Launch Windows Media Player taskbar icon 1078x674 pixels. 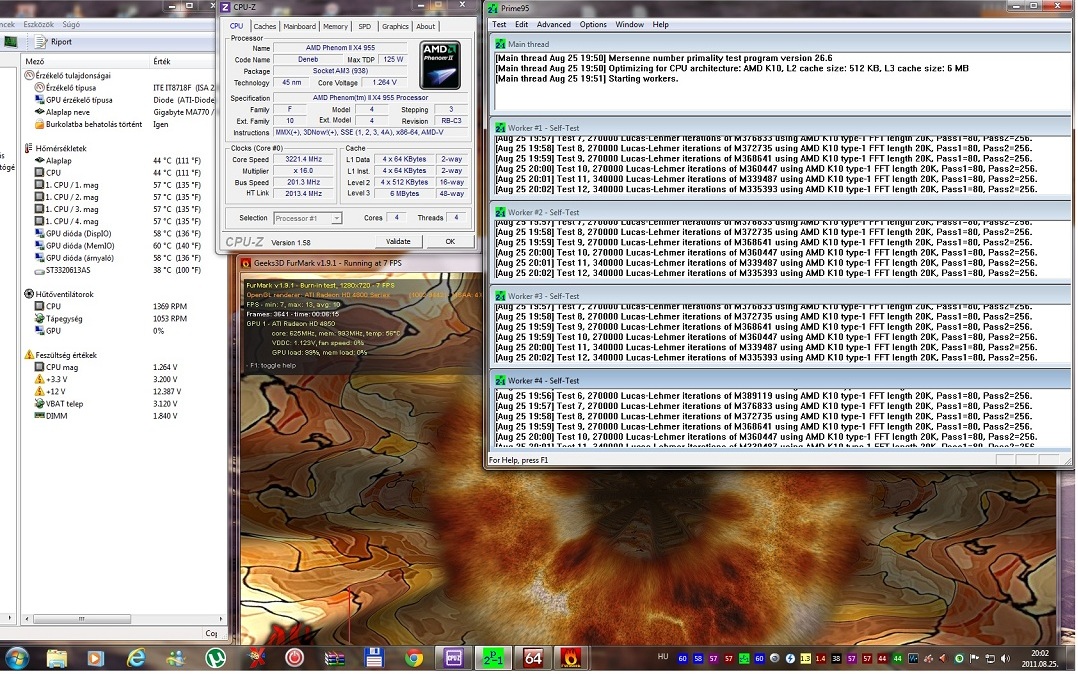[96, 658]
